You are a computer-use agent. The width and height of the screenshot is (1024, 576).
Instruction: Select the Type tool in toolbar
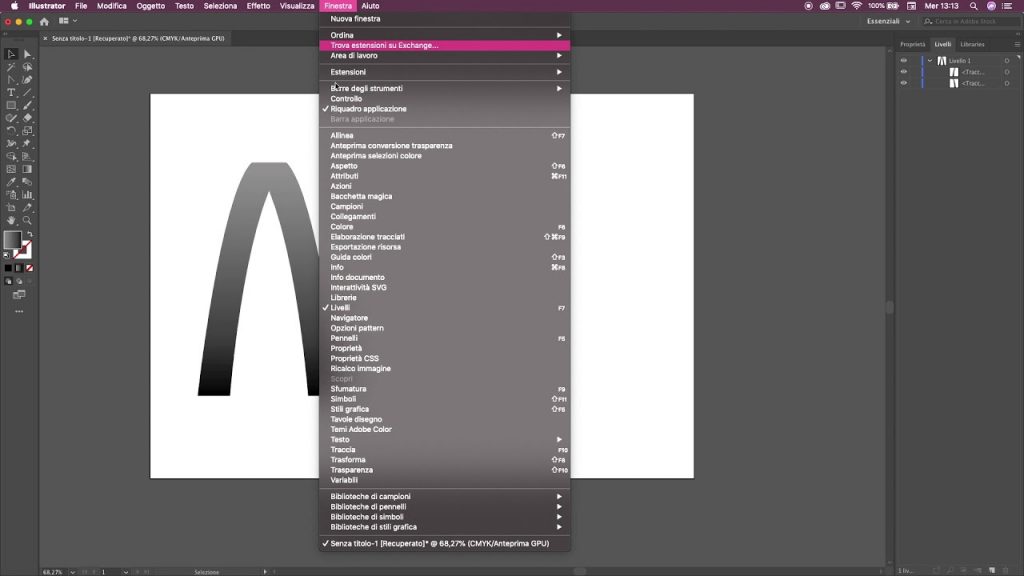tap(11, 92)
